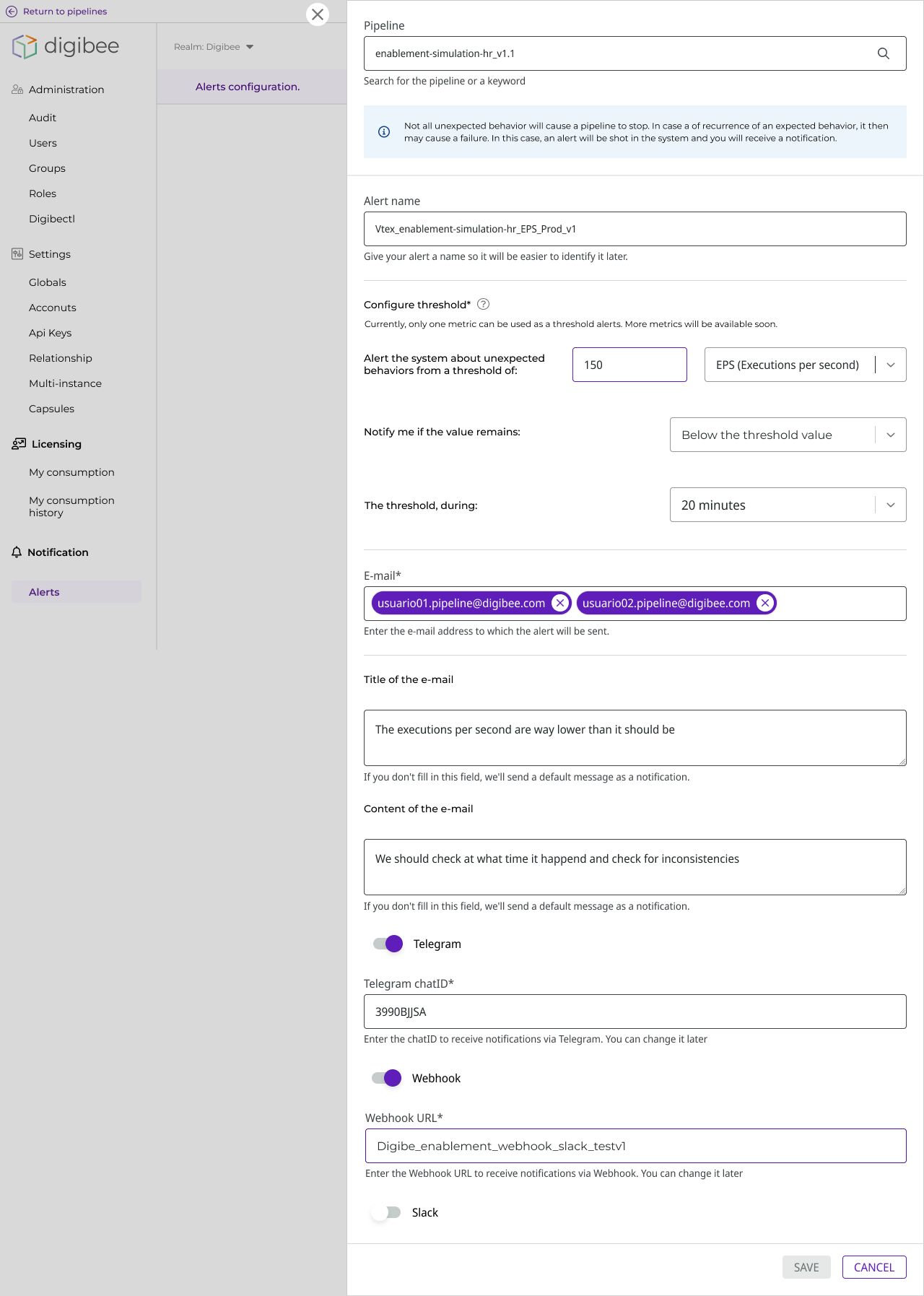This screenshot has height=1296, width=924.
Task: Open Groups in the sidebar
Action: click(47, 168)
